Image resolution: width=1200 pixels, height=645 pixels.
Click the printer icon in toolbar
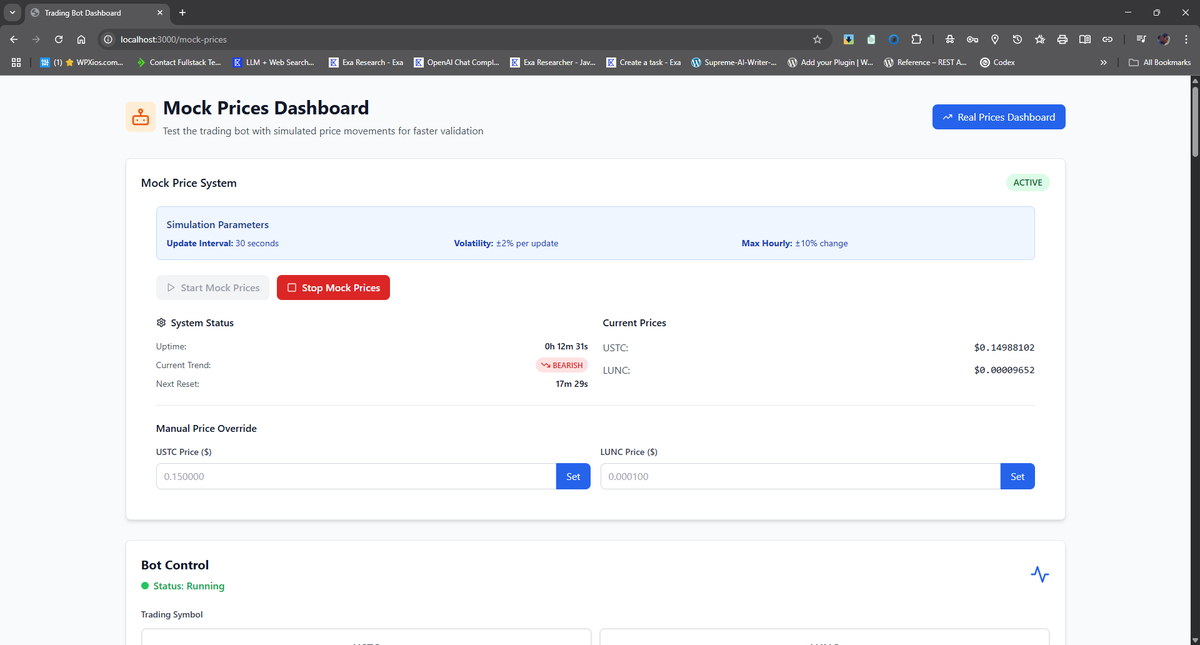1062,39
